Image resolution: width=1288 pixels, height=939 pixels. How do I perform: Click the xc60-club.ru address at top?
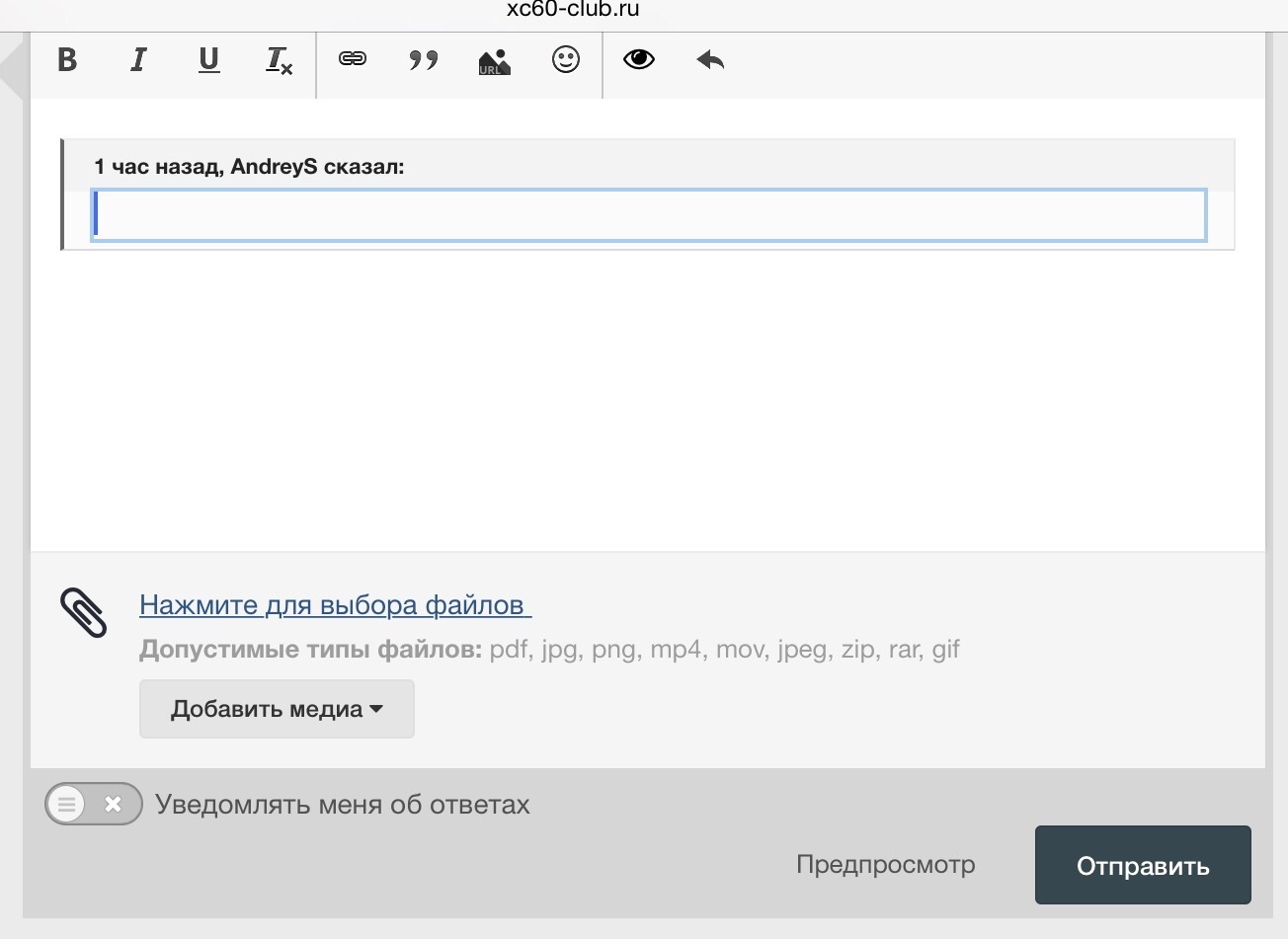(573, 10)
